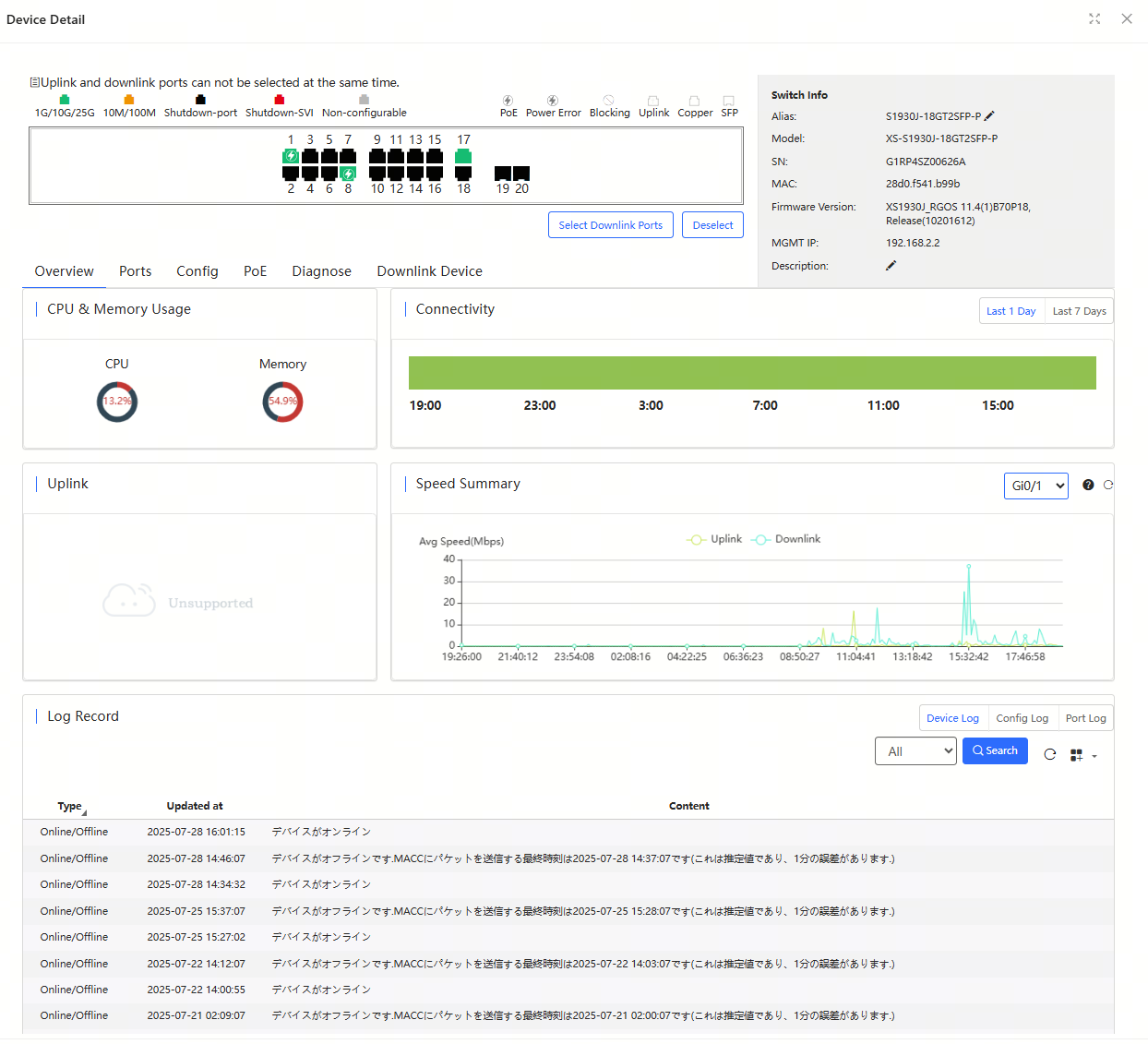The height and width of the screenshot is (1044, 1148).
Task: Select SFP port 19 on the switch panel
Action: pos(503,174)
